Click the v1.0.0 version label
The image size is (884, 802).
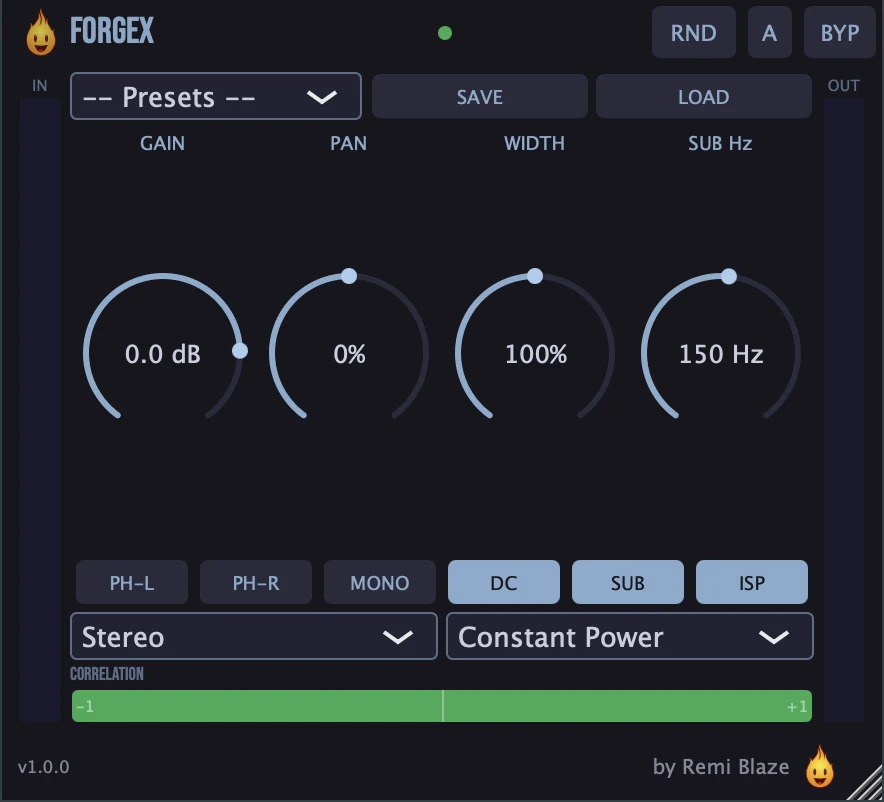point(43,767)
